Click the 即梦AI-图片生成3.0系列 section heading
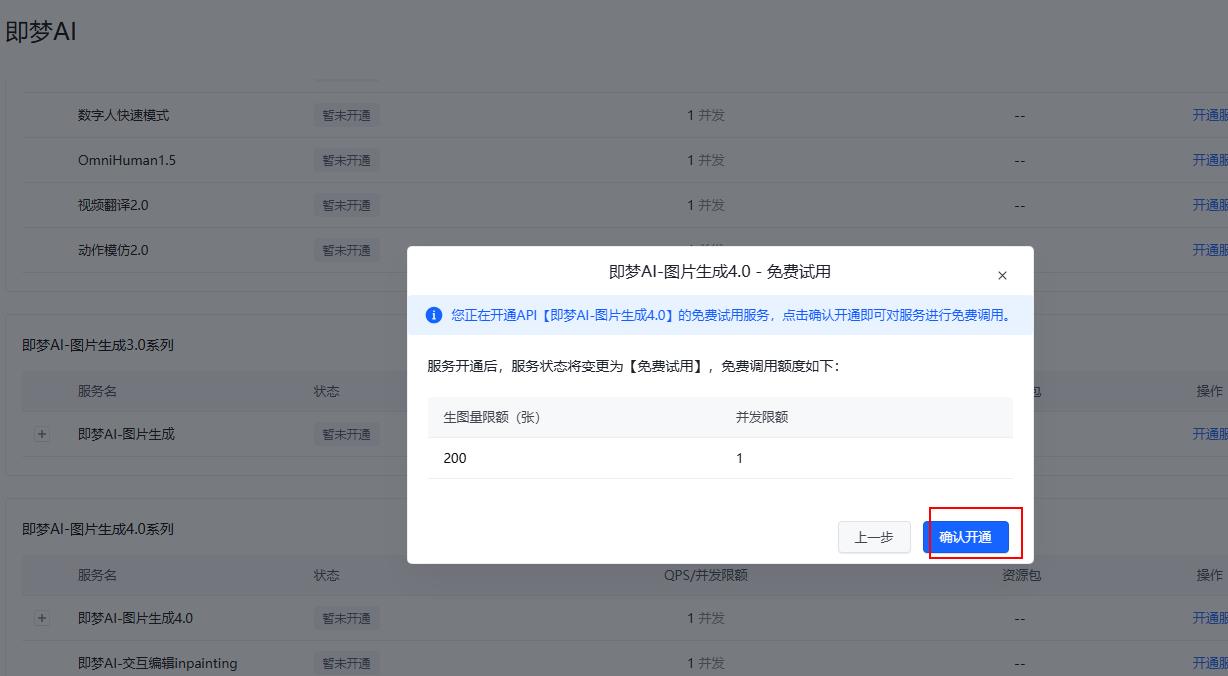This screenshot has width=1228, height=676. (98, 345)
